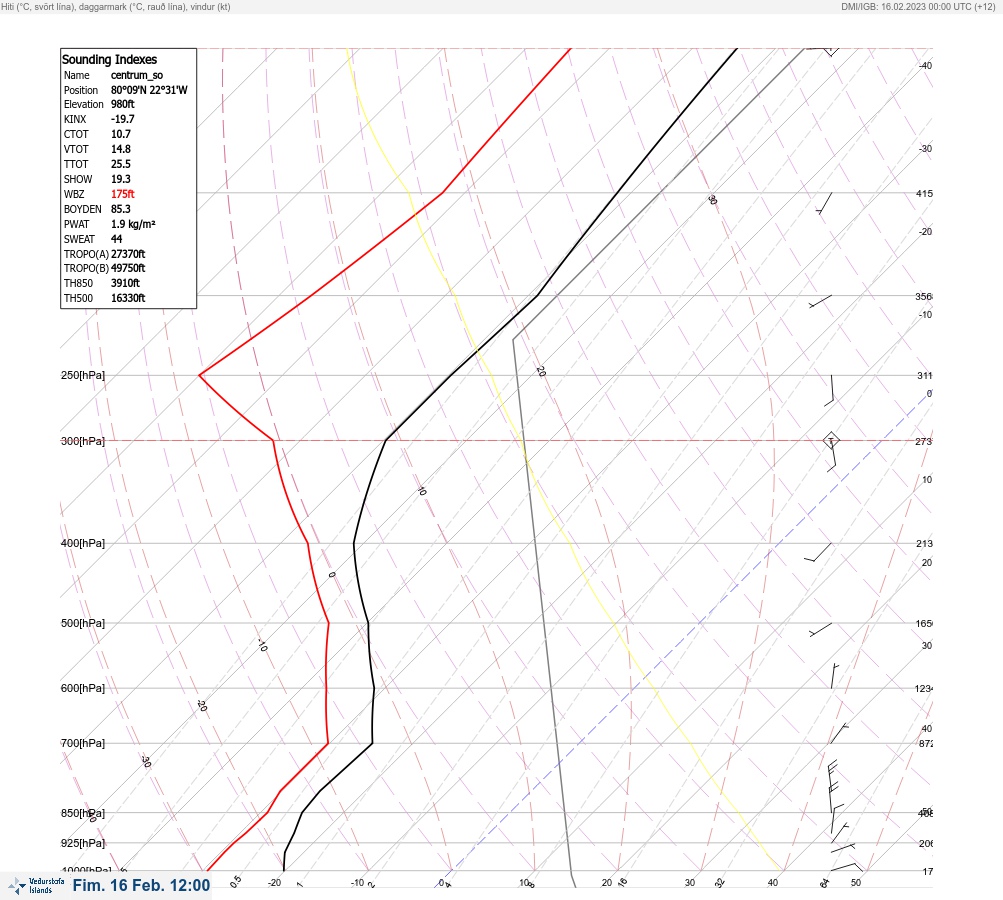Viewport: 1003px width, 900px height.
Task: Click the wind barb at the 250 hPa level
Action: pos(830,391)
